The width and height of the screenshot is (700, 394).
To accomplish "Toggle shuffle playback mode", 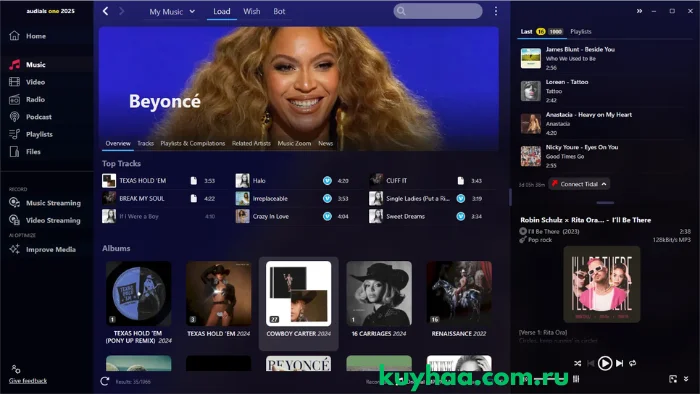I will 577,363.
